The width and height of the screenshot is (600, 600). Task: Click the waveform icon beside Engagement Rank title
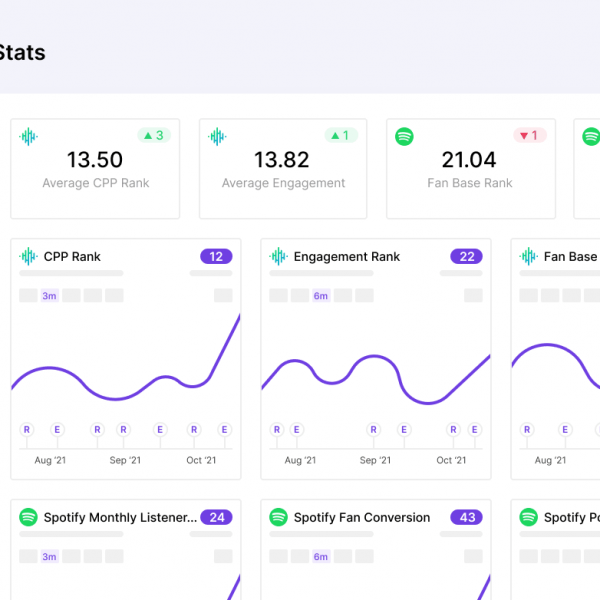pos(278,256)
